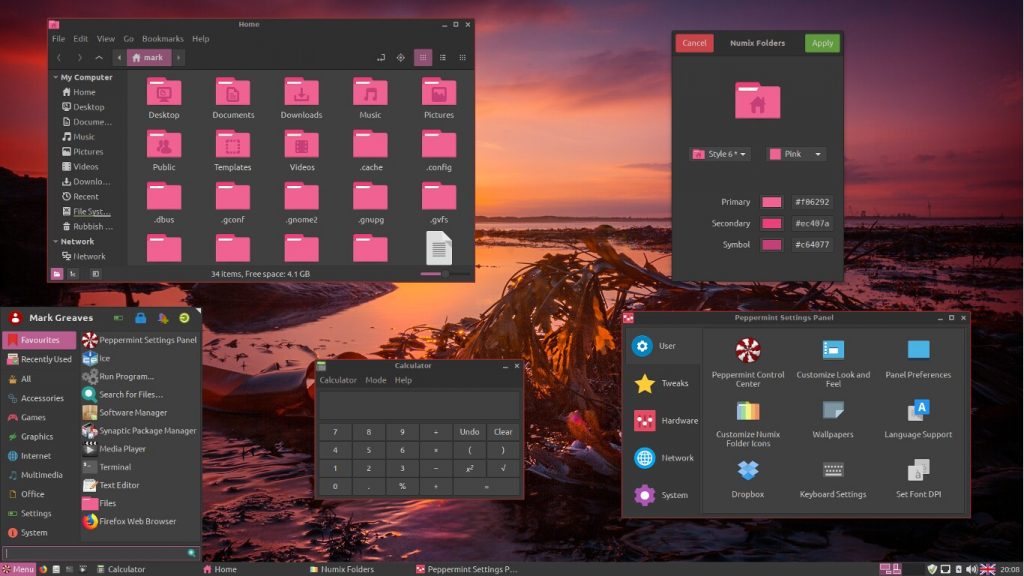Open the Bookmarks menu
Image resolution: width=1024 pixels, height=576 pixels.
[162, 38]
